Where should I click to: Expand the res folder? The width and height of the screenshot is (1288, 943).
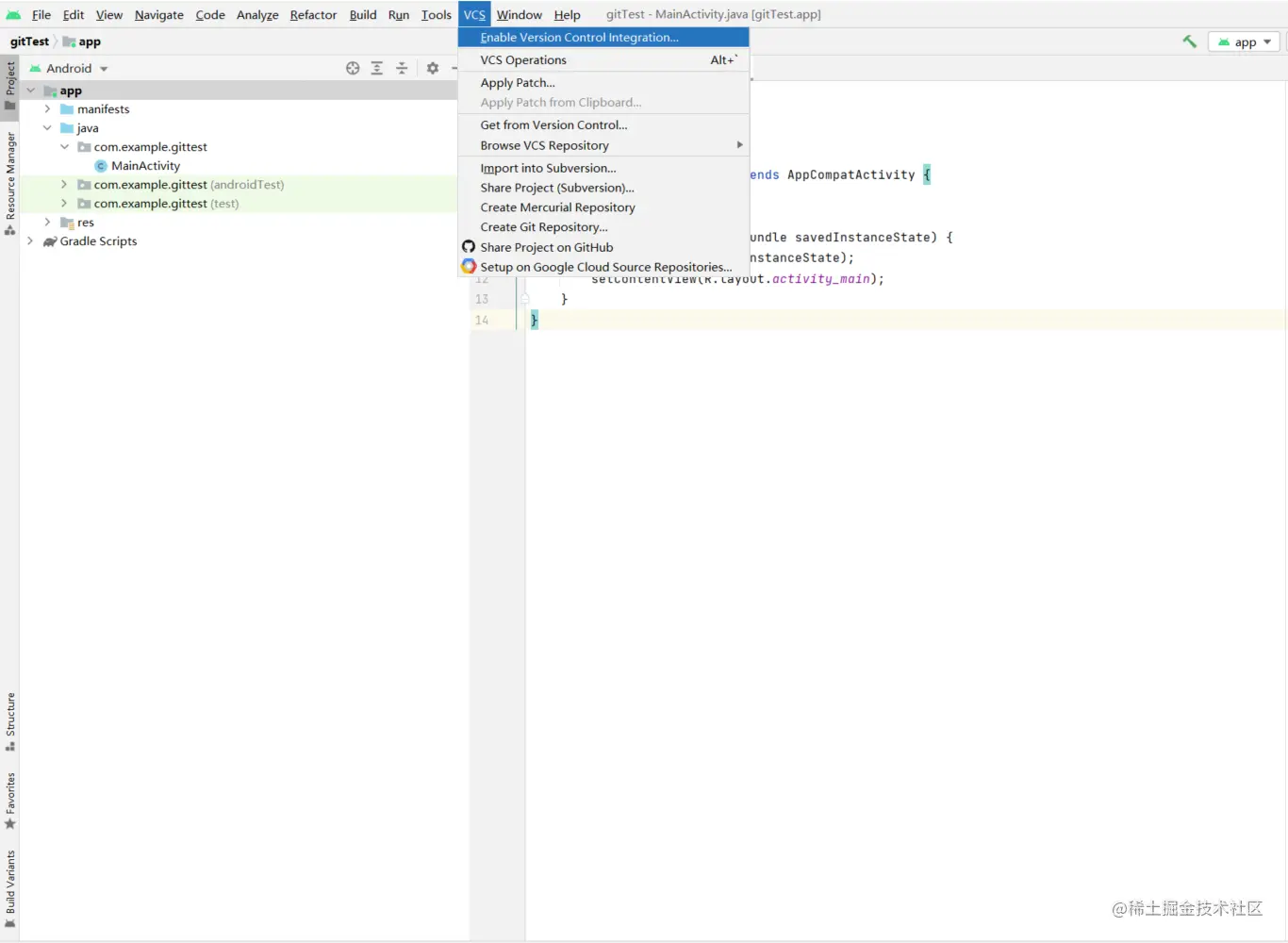[48, 223]
